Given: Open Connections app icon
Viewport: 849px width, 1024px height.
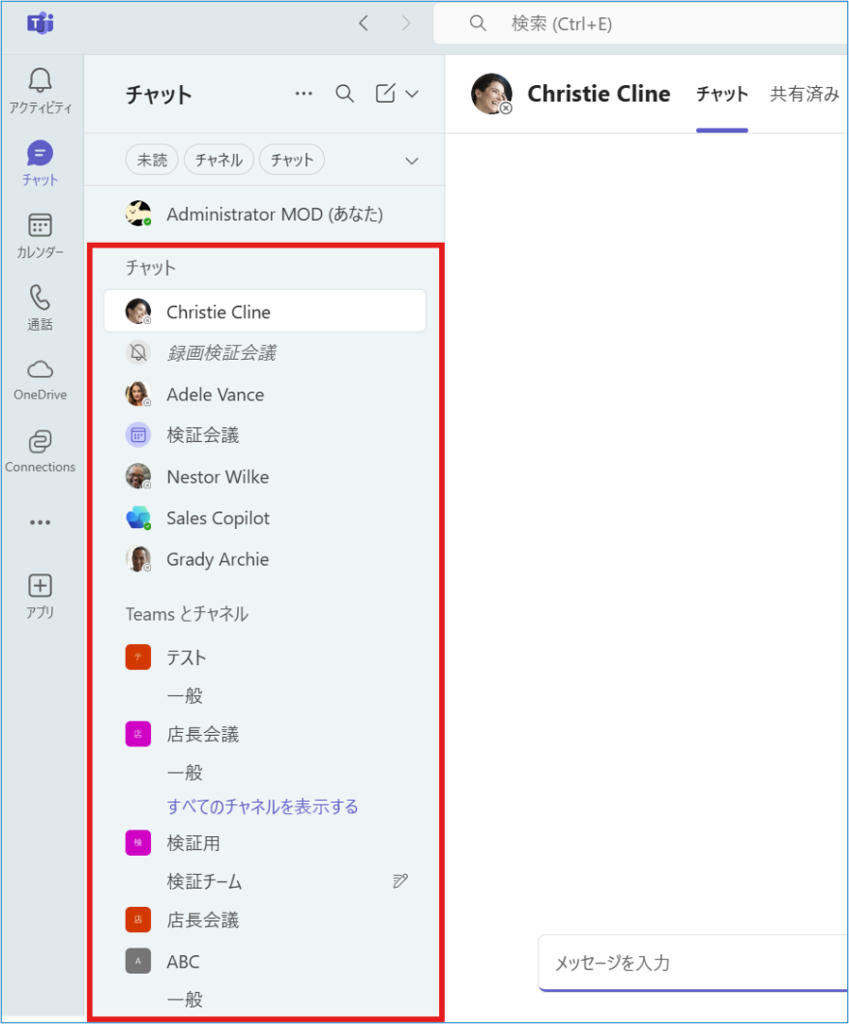Looking at the screenshot, I should [x=40, y=442].
